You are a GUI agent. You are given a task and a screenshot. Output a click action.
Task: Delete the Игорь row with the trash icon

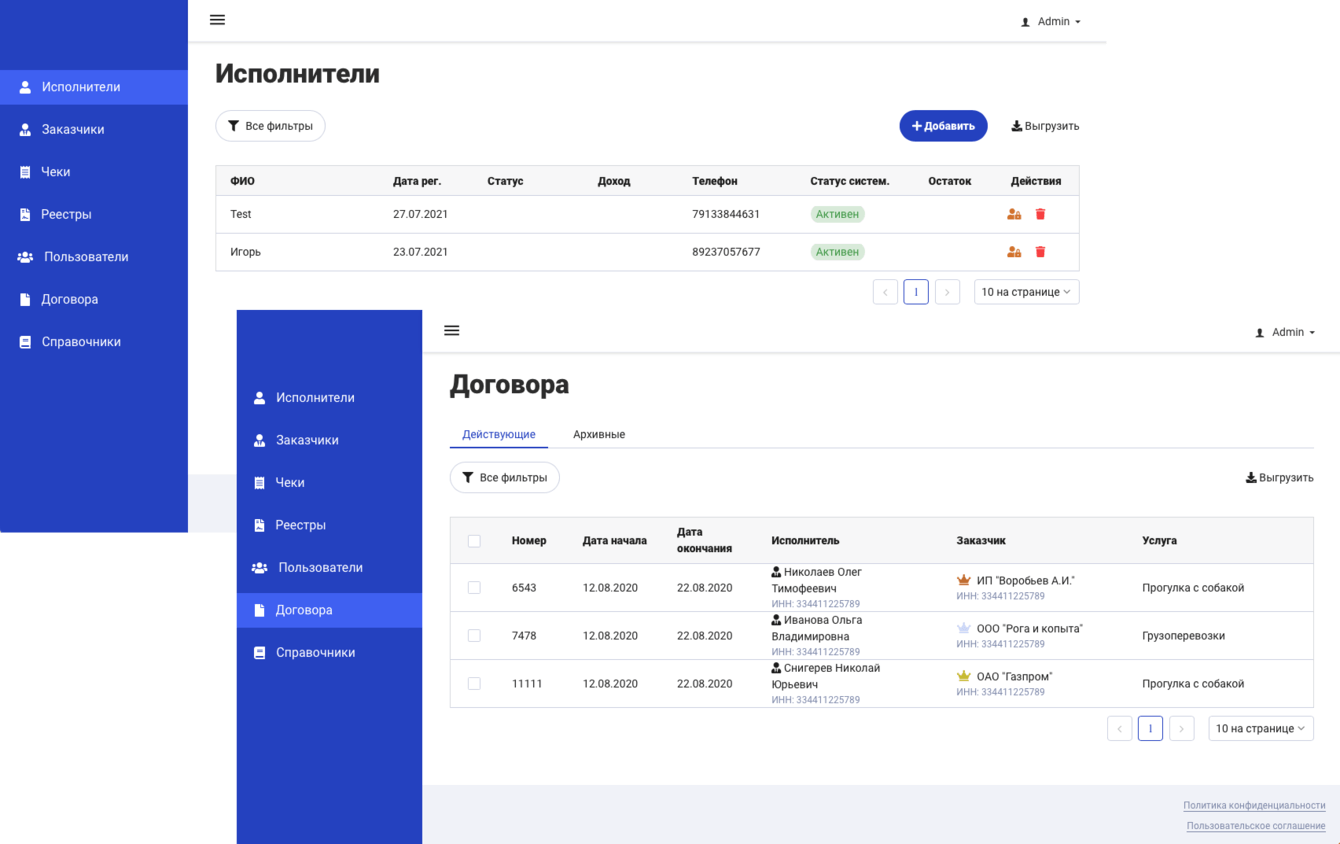click(1040, 252)
